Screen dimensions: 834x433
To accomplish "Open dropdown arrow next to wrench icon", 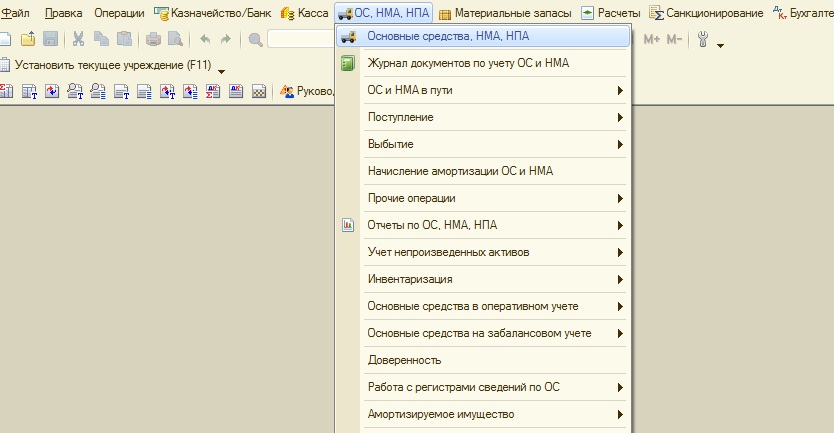I will pyautogui.click(x=720, y=46).
